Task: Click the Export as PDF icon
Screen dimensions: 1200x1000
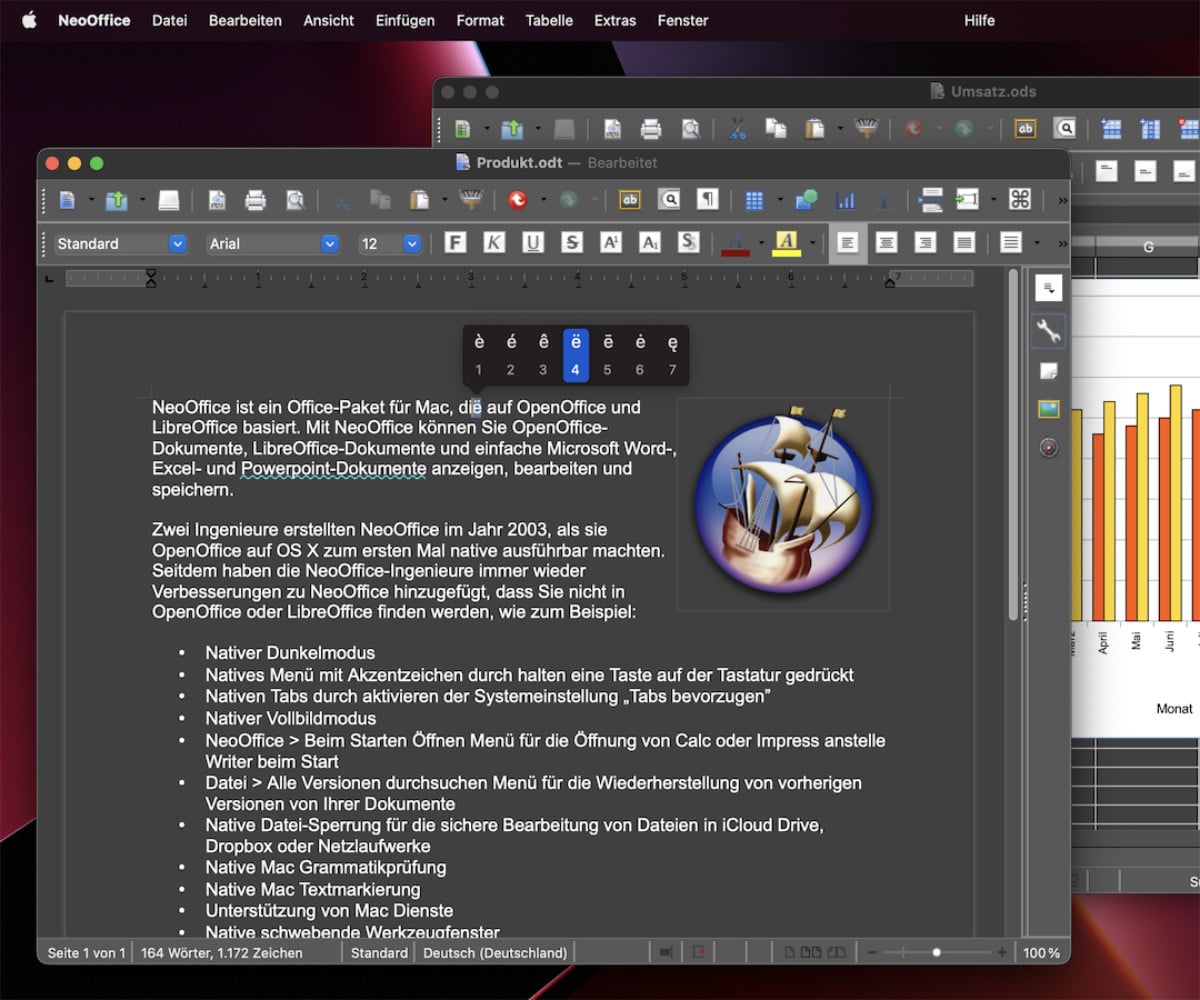Action: point(216,200)
